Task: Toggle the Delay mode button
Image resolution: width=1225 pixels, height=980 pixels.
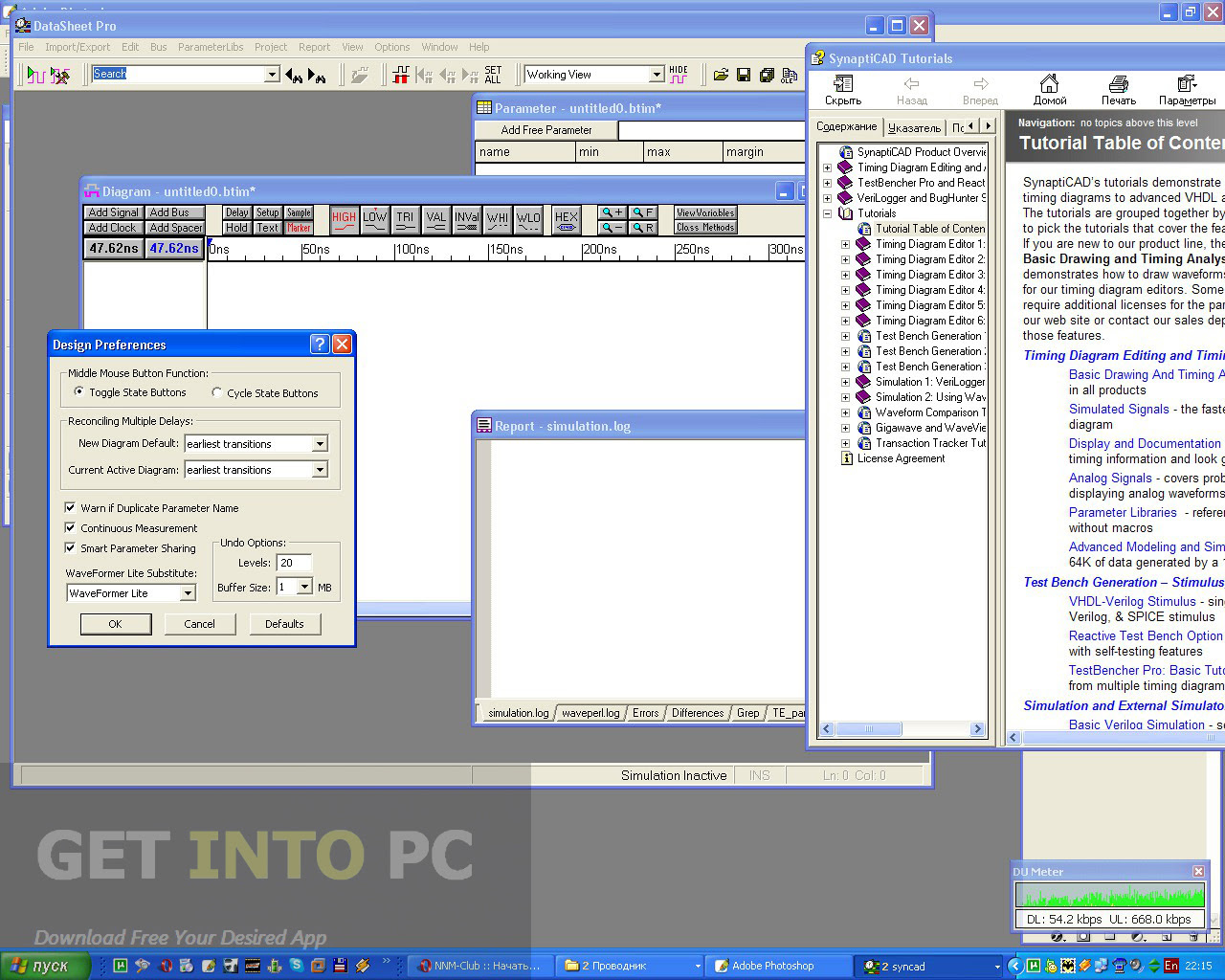Action: click(x=237, y=212)
